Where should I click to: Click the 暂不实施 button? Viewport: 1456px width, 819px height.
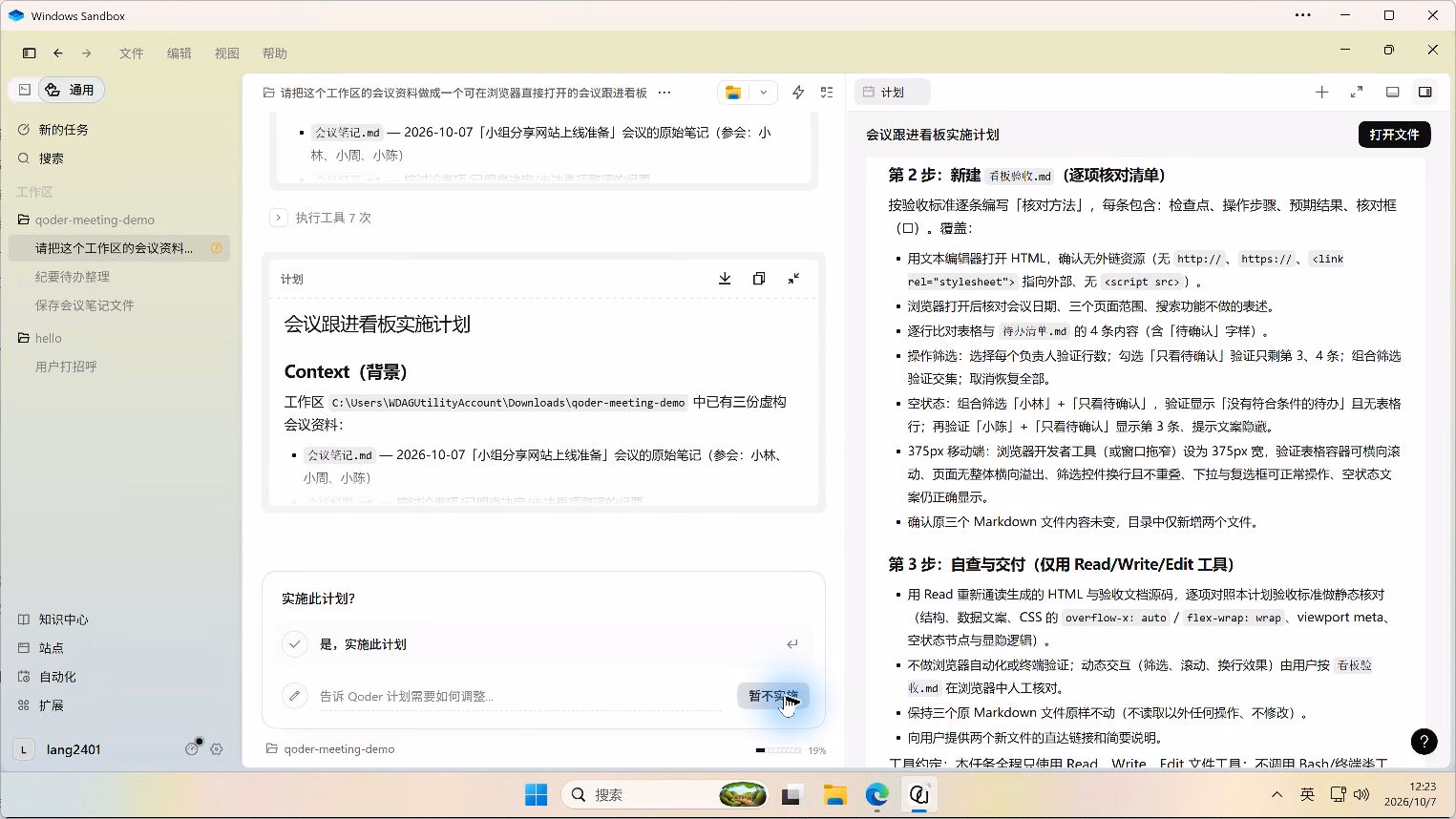point(773,696)
